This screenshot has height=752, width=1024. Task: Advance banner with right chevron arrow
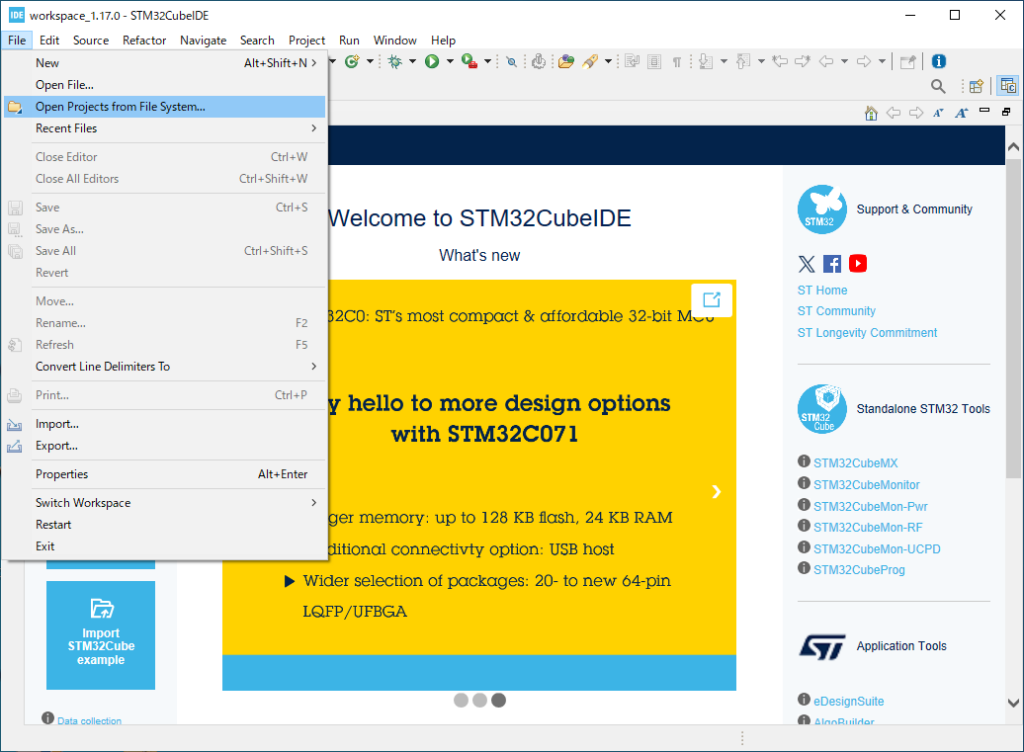click(716, 492)
